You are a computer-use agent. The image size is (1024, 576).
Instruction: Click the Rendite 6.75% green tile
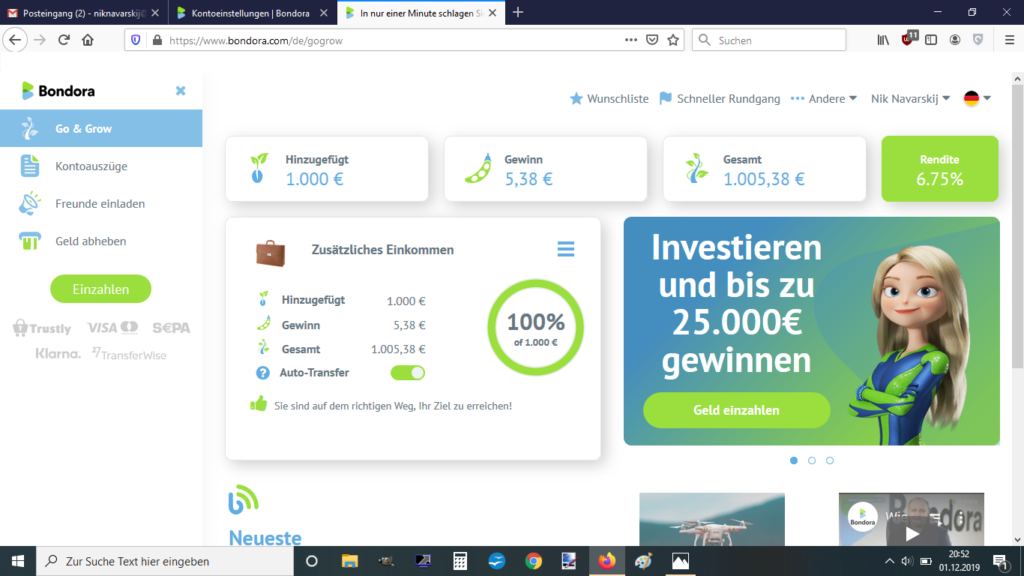940,168
